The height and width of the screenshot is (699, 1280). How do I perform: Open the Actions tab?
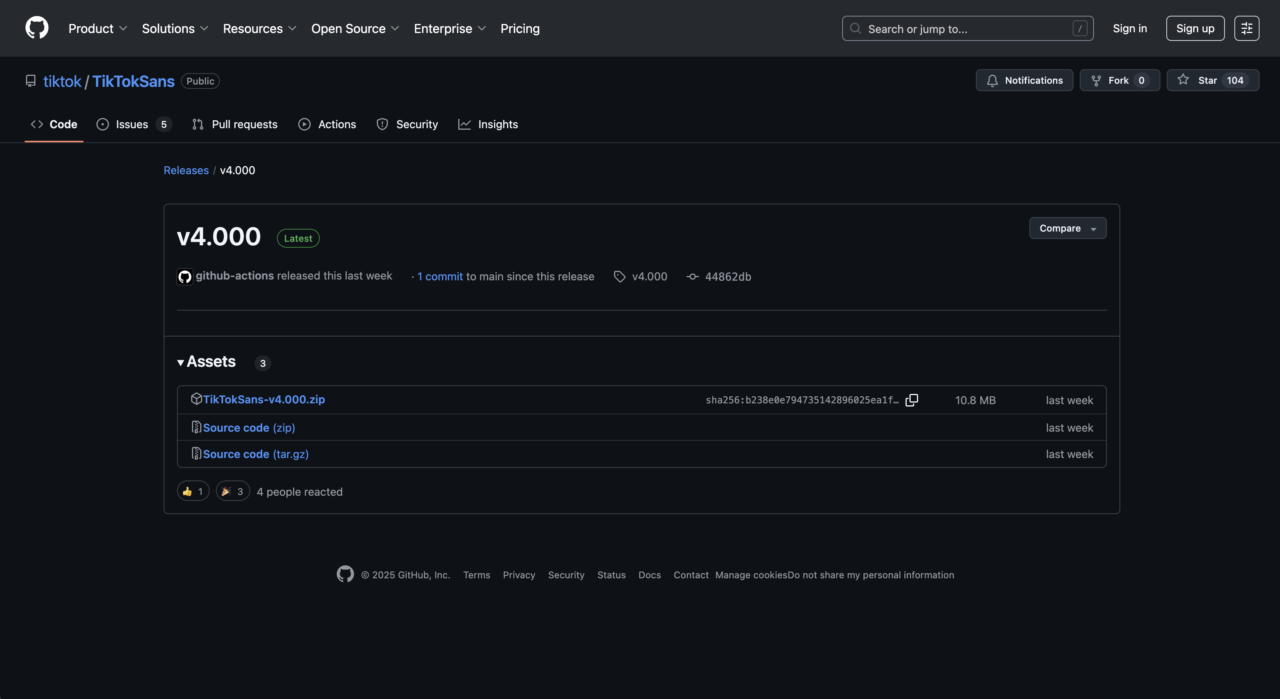coord(327,125)
